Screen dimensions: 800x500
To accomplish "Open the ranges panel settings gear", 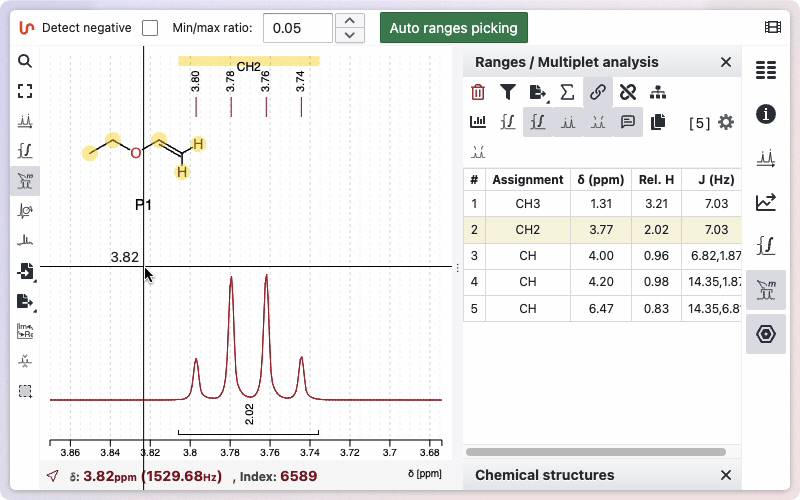I will (726, 122).
